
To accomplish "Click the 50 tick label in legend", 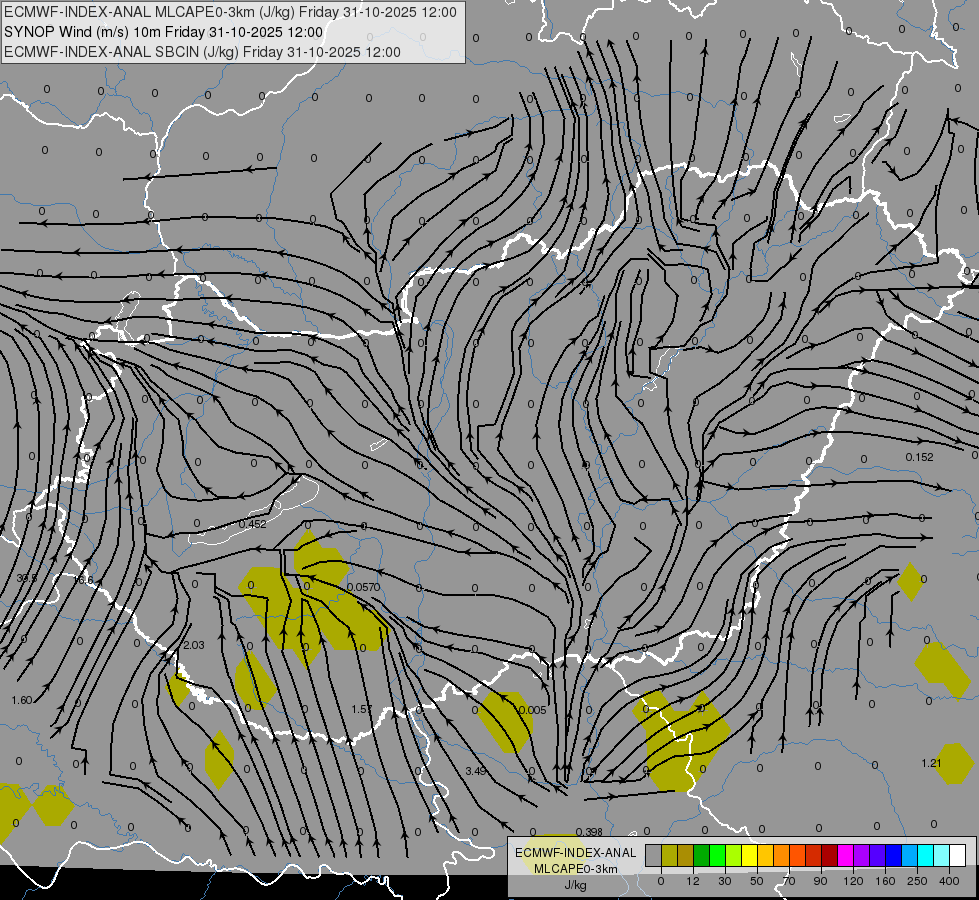I will click(757, 881).
